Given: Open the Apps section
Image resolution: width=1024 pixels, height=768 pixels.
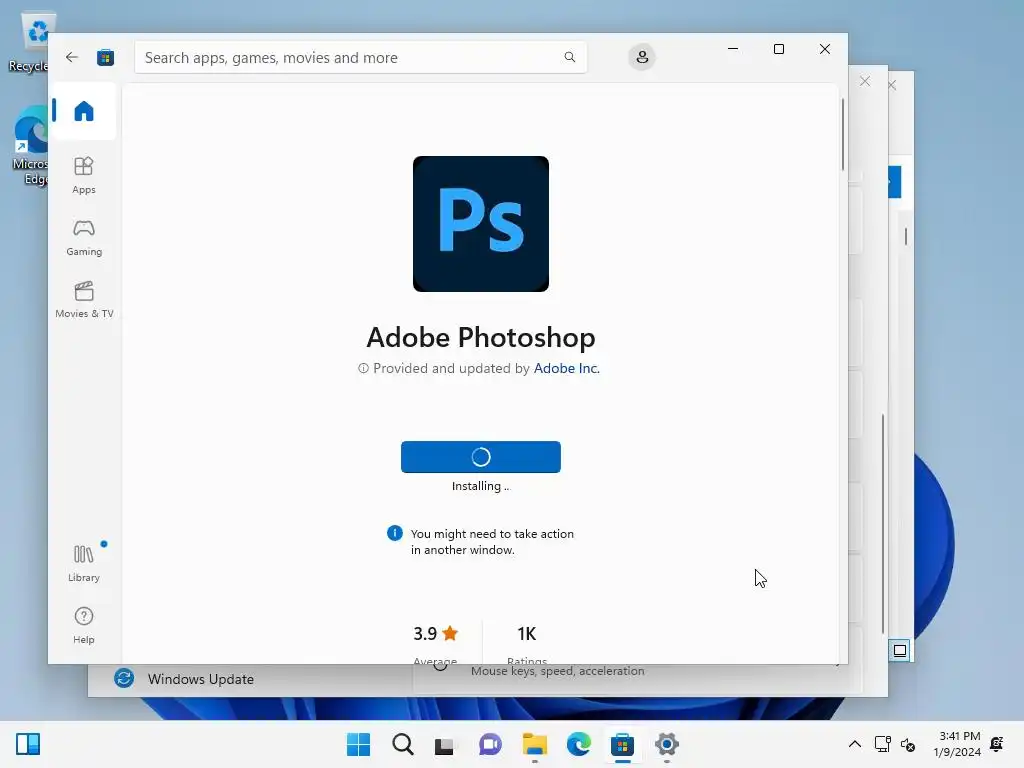Looking at the screenshot, I should point(84,175).
